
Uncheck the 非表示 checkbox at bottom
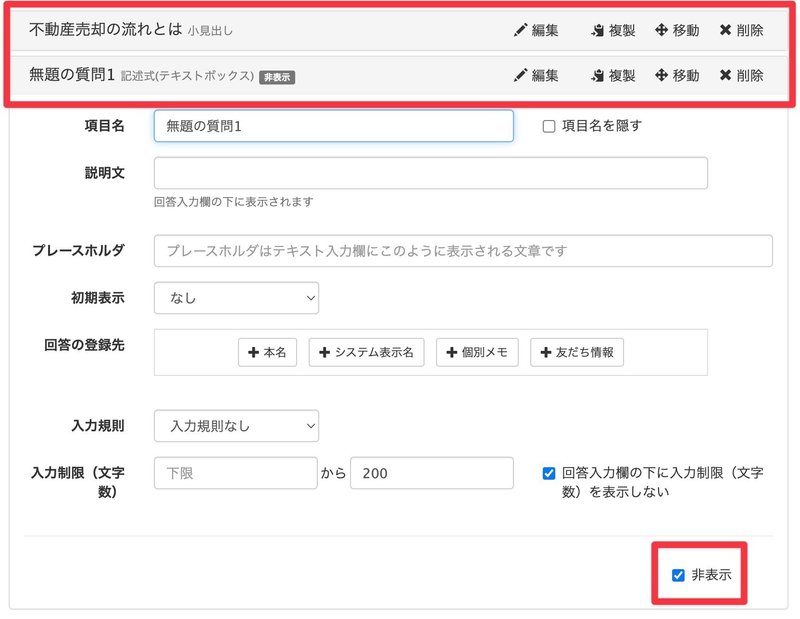678,575
